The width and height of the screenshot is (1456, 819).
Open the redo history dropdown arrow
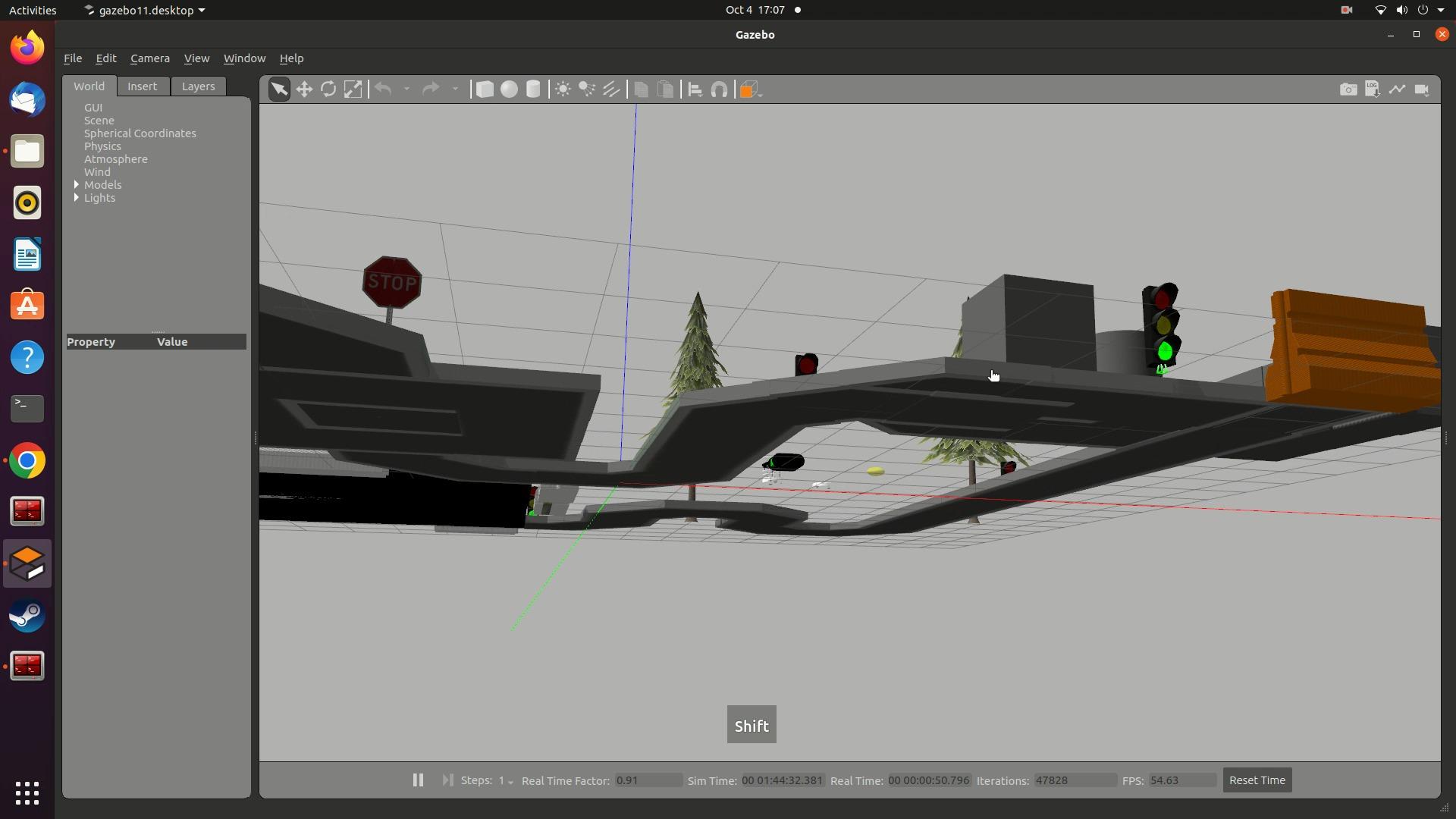coord(455,89)
